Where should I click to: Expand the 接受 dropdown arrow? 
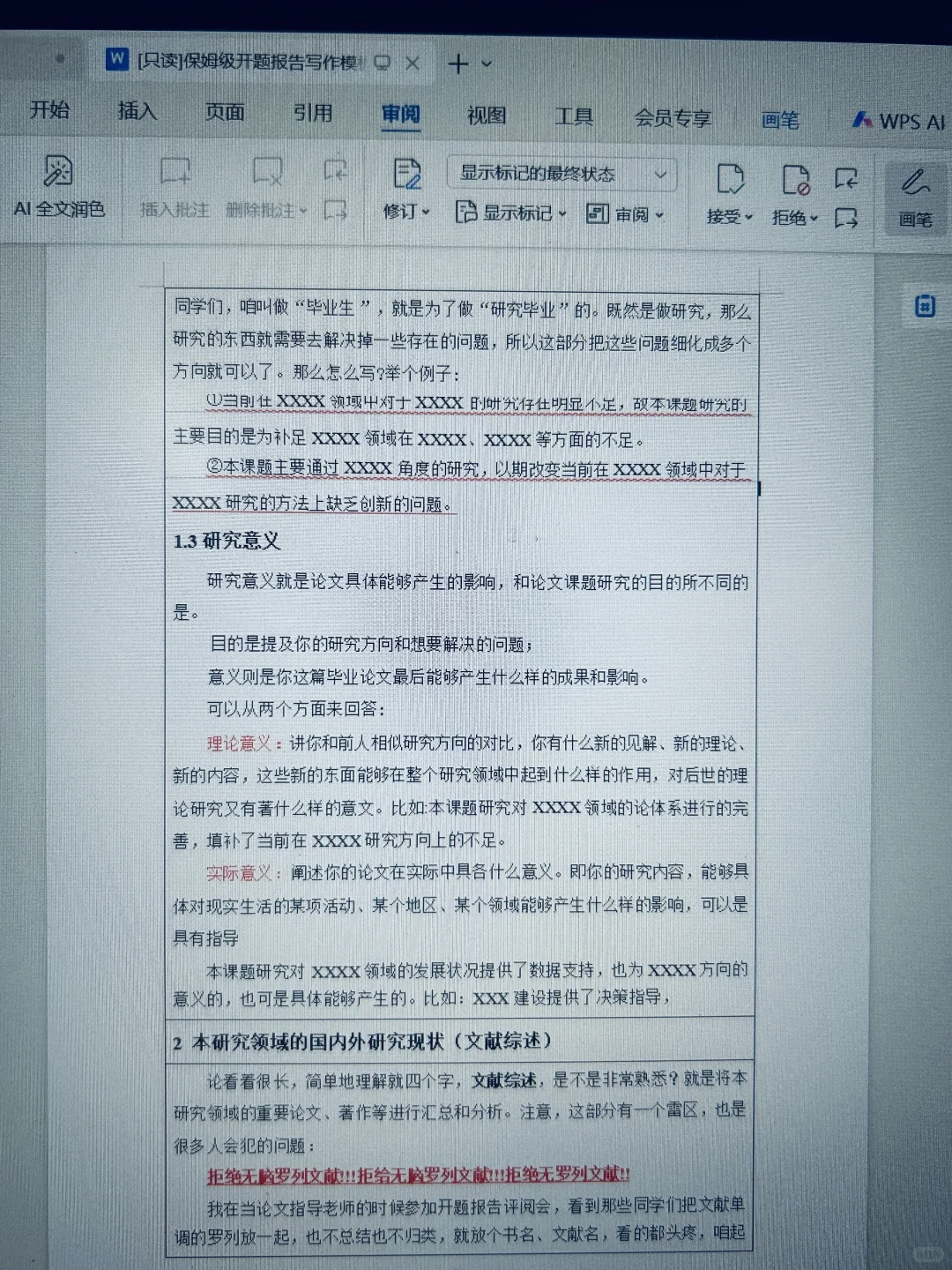(749, 217)
